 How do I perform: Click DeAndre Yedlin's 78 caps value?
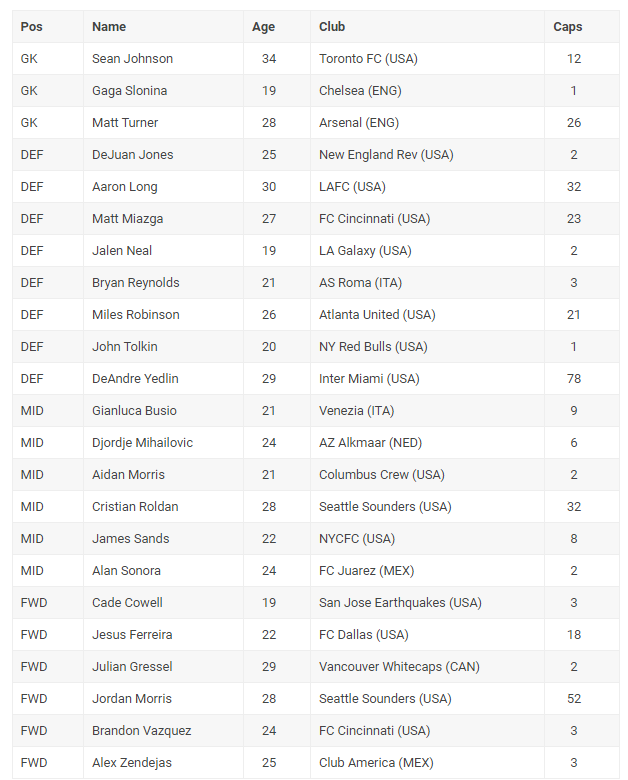click(574, 379)
